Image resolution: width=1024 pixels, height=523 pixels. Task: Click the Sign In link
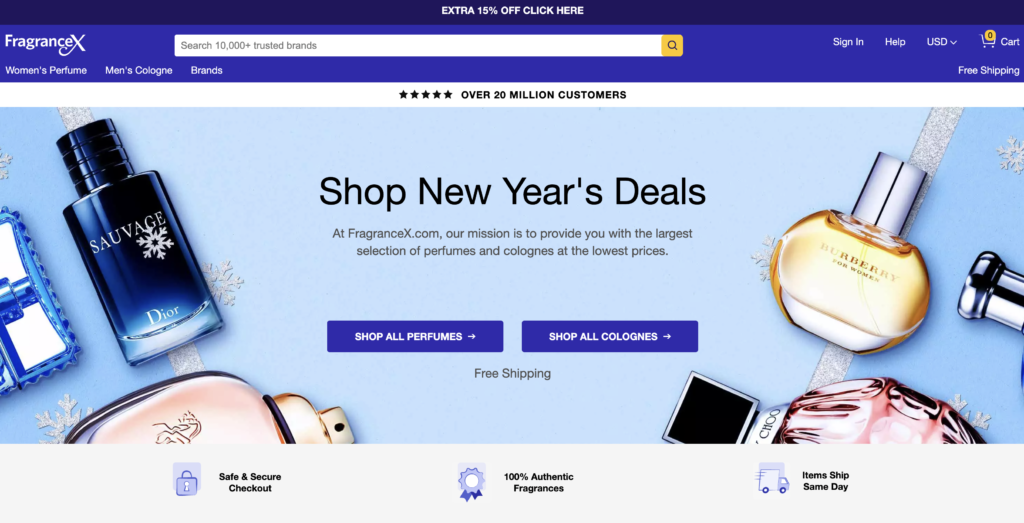point(848,42)
